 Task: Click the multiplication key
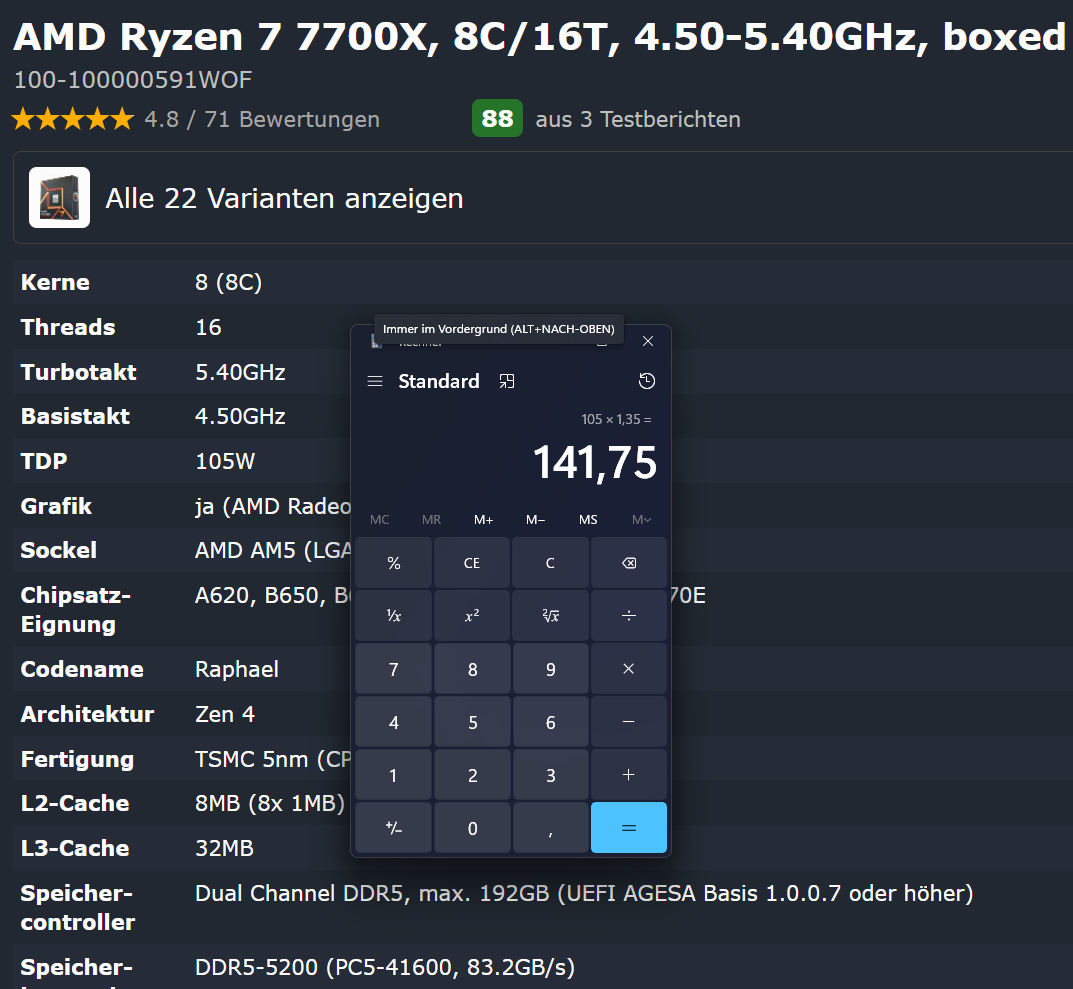(x=629, y=669)
